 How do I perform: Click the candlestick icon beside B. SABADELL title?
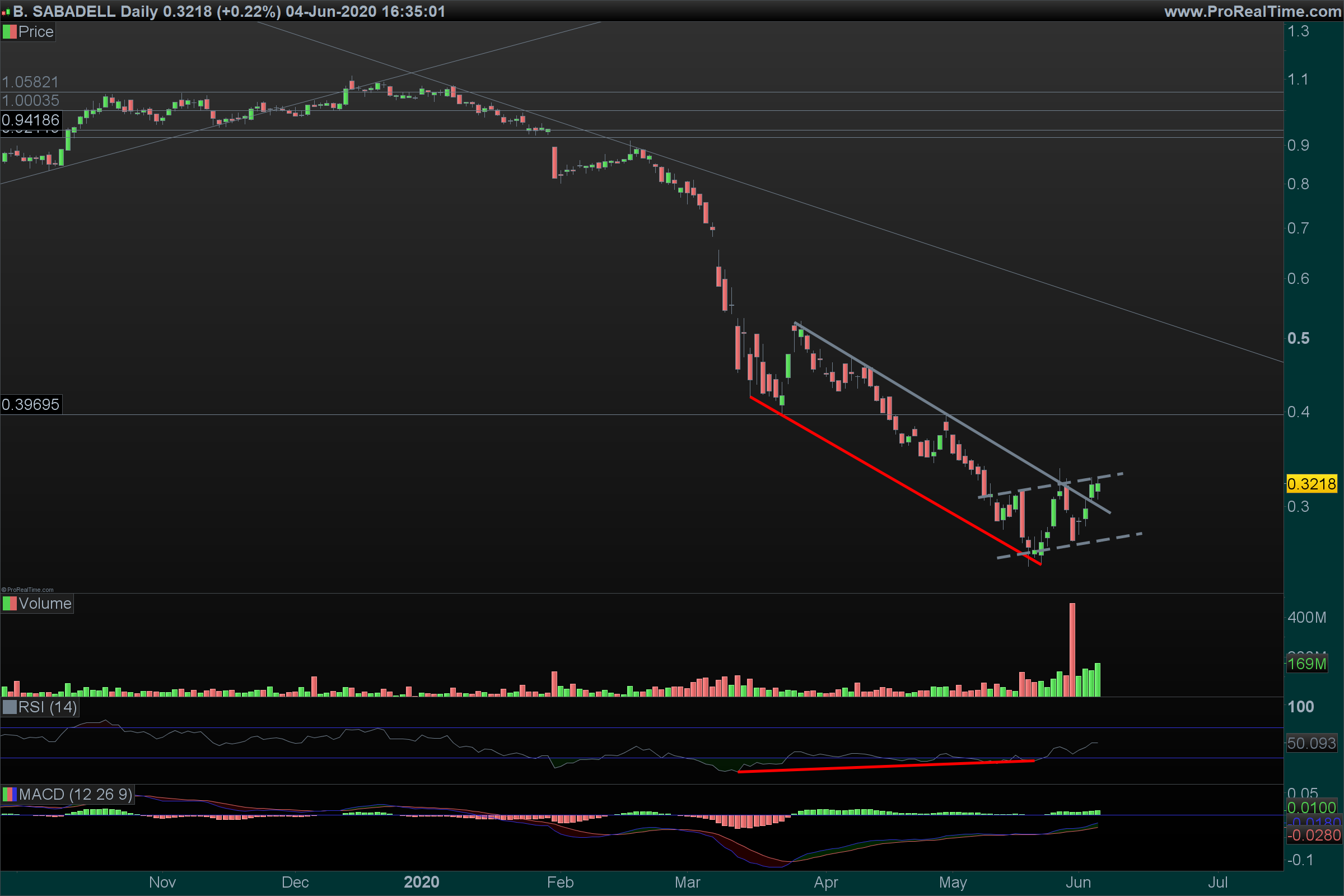pos(6,12)
